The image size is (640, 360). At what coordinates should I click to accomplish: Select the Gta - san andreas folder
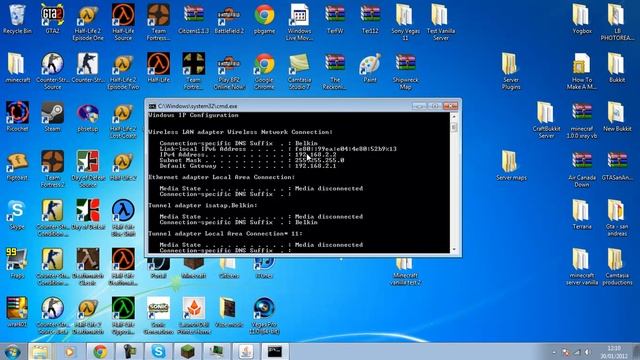[x=617, y=219]
